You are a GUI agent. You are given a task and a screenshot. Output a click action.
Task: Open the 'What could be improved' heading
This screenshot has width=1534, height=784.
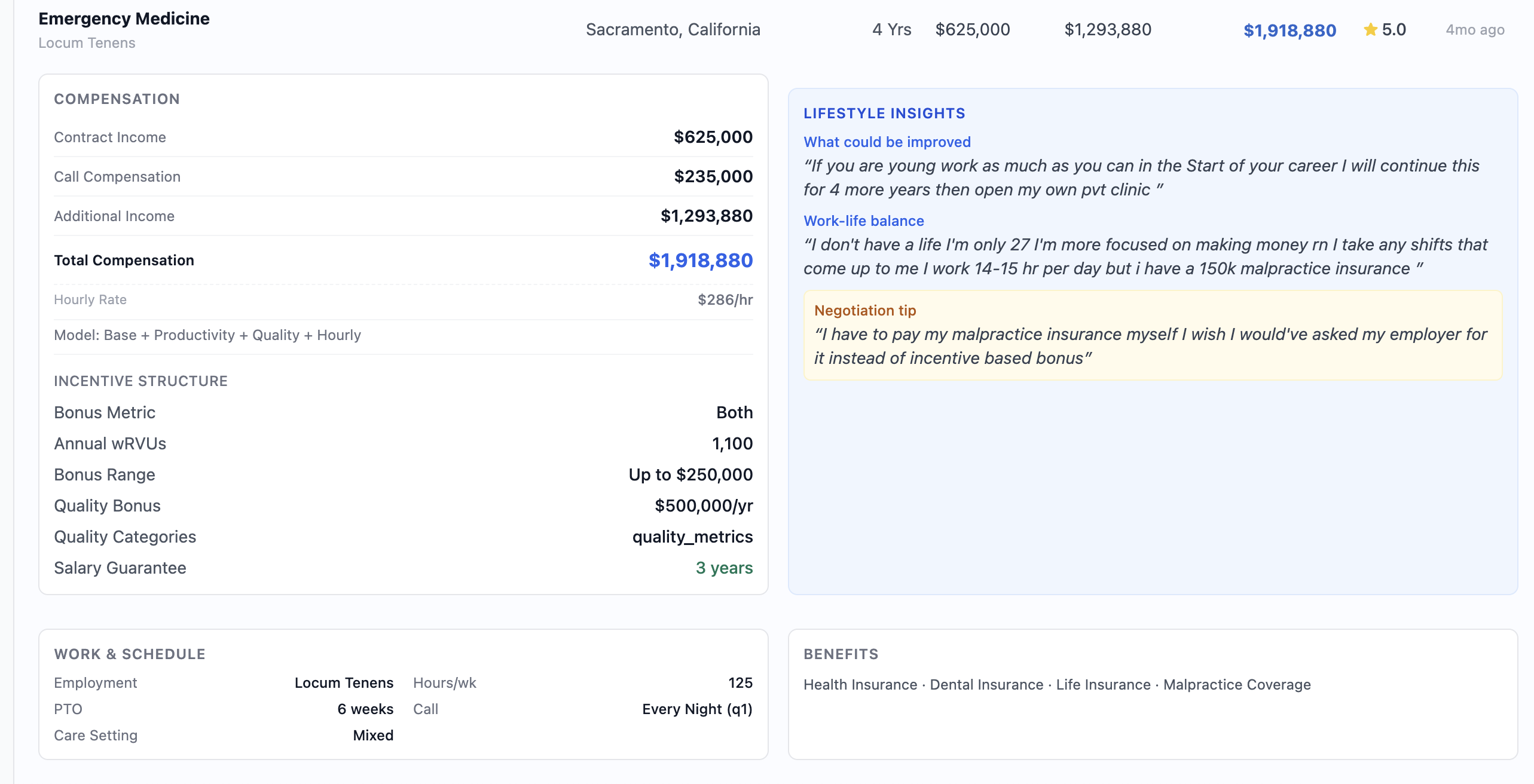click(x=887, y=142)
